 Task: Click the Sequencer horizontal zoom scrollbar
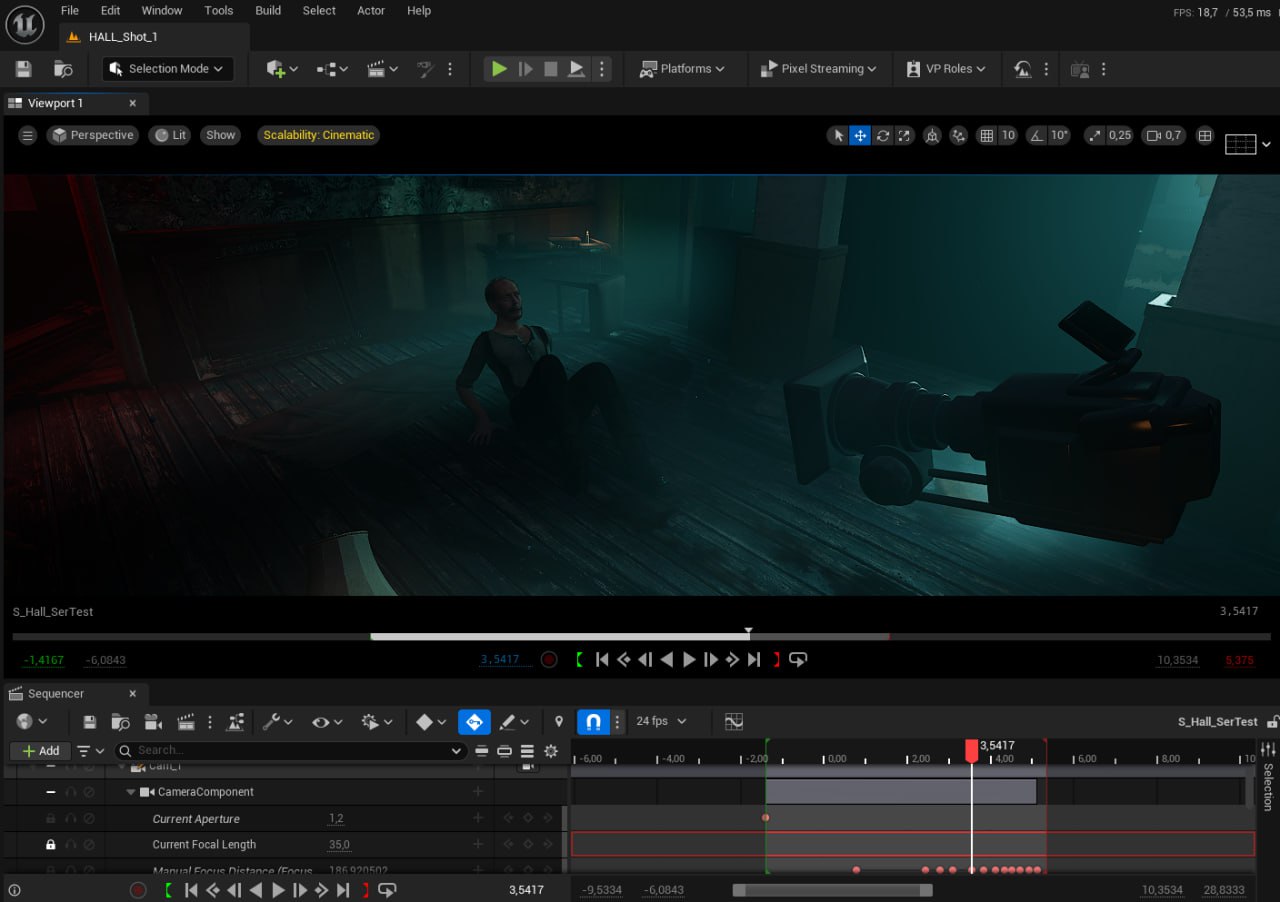[833, 890]
